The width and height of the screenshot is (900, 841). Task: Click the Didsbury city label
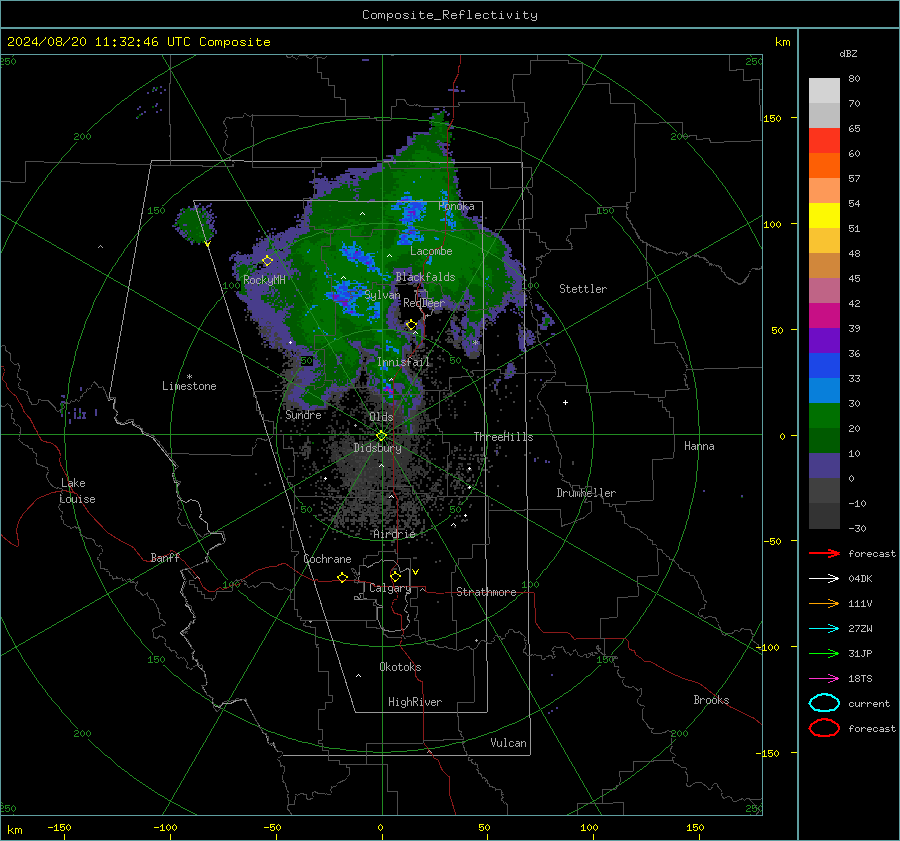[x=377, y=448]
